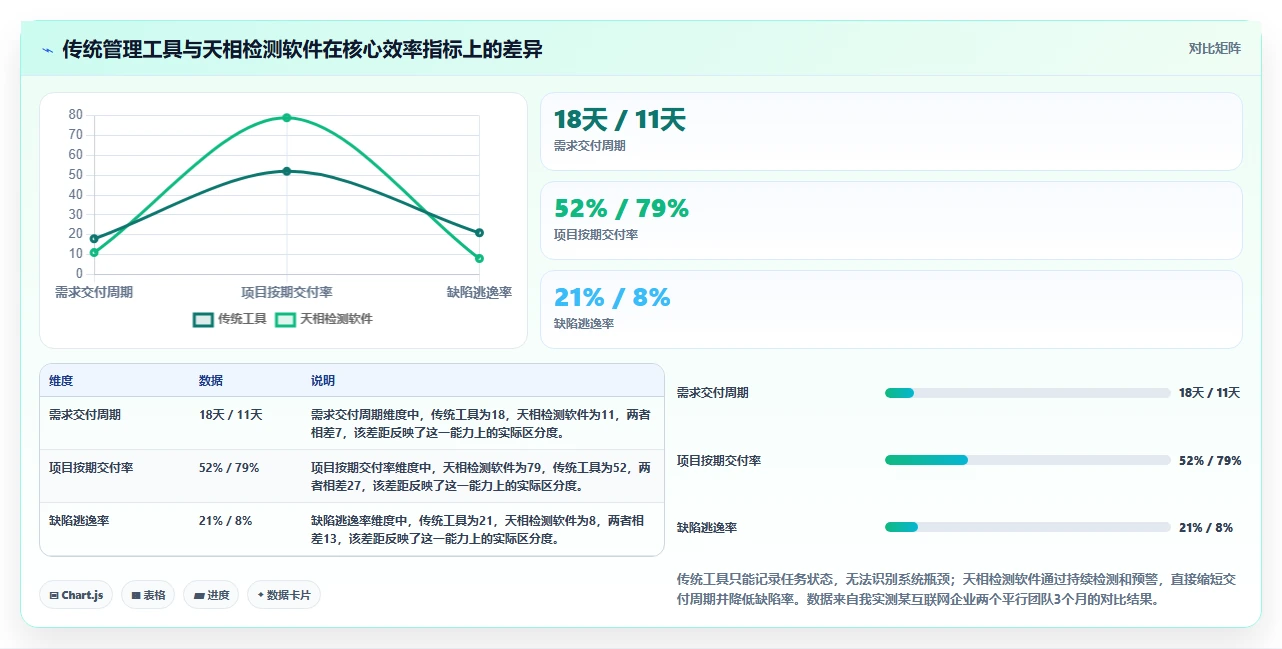Click the 数据 column header
1282x649 pixels.
(x=211, y=381)
